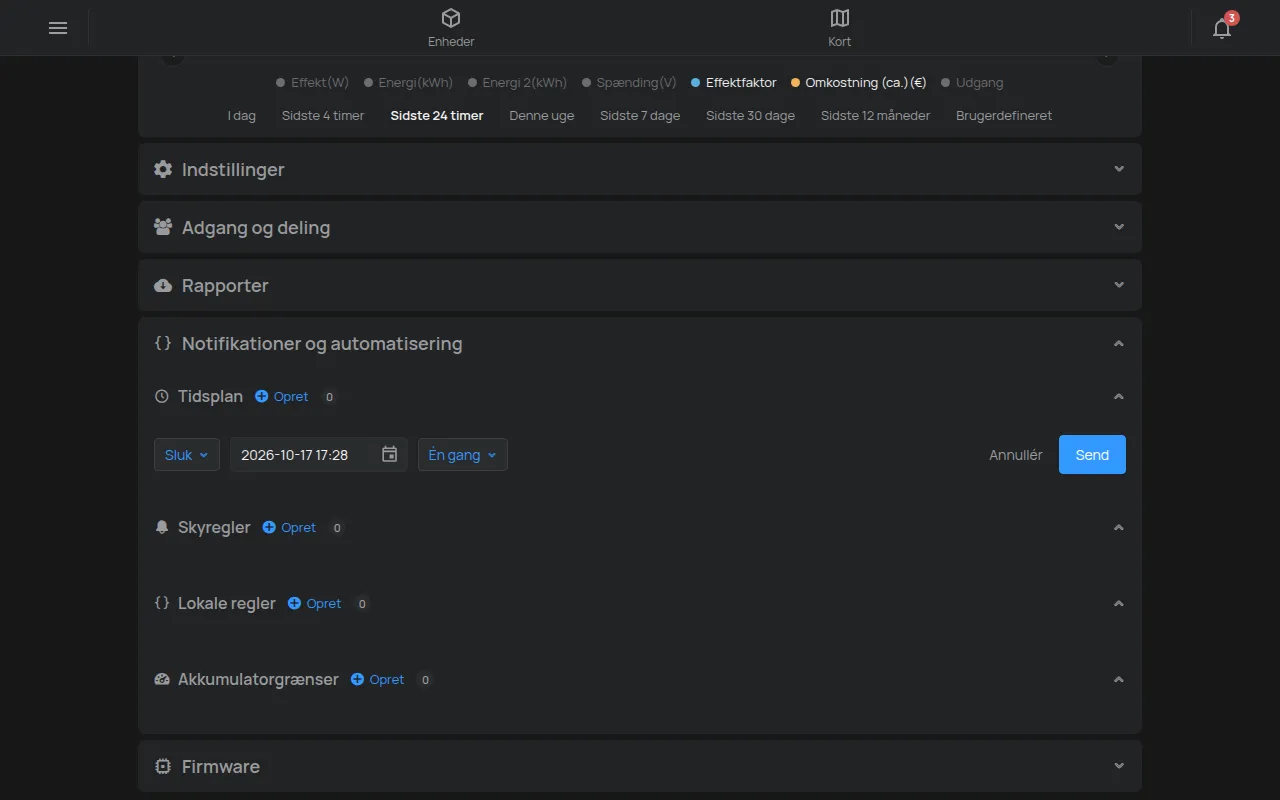Image resolution: width=1280 pixels, height=800 pixels.
Task: Open the Sluk action dropdown
Action: point(187,455)
